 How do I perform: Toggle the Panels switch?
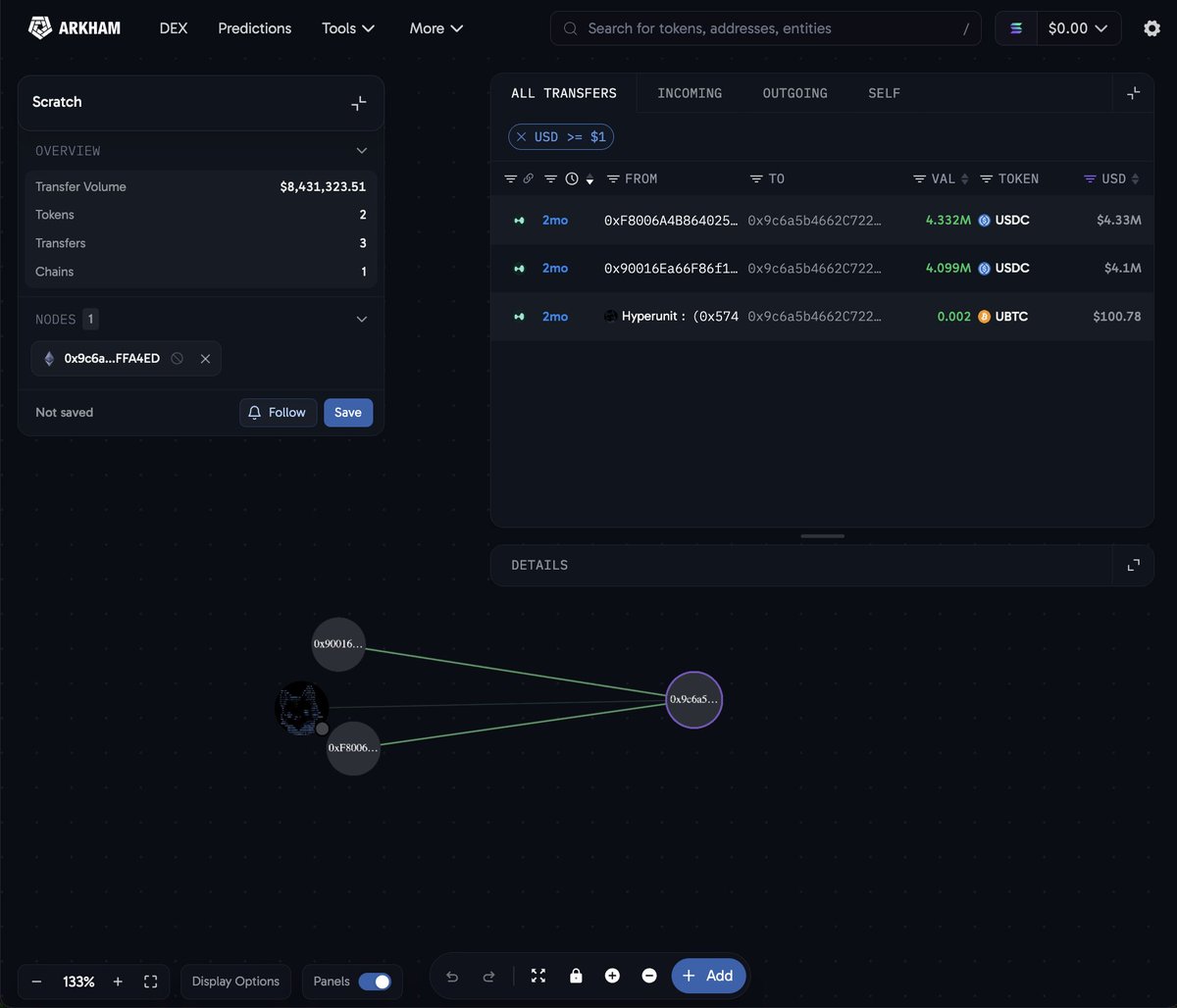coord(375,982)
